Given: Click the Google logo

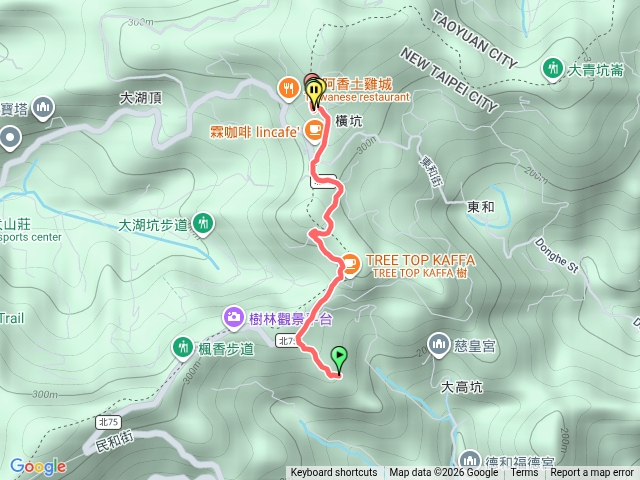Looking at the screenshot, I should 38,466.
